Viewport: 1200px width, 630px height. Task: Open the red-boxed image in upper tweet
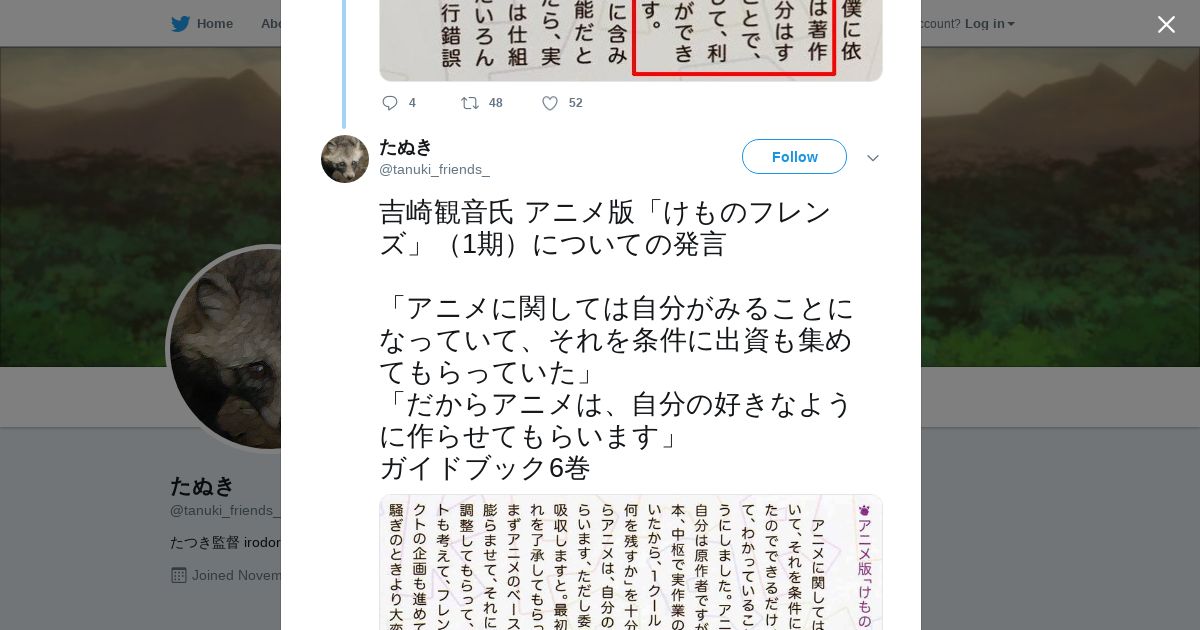pyautogui.click(x=631, y=40)
